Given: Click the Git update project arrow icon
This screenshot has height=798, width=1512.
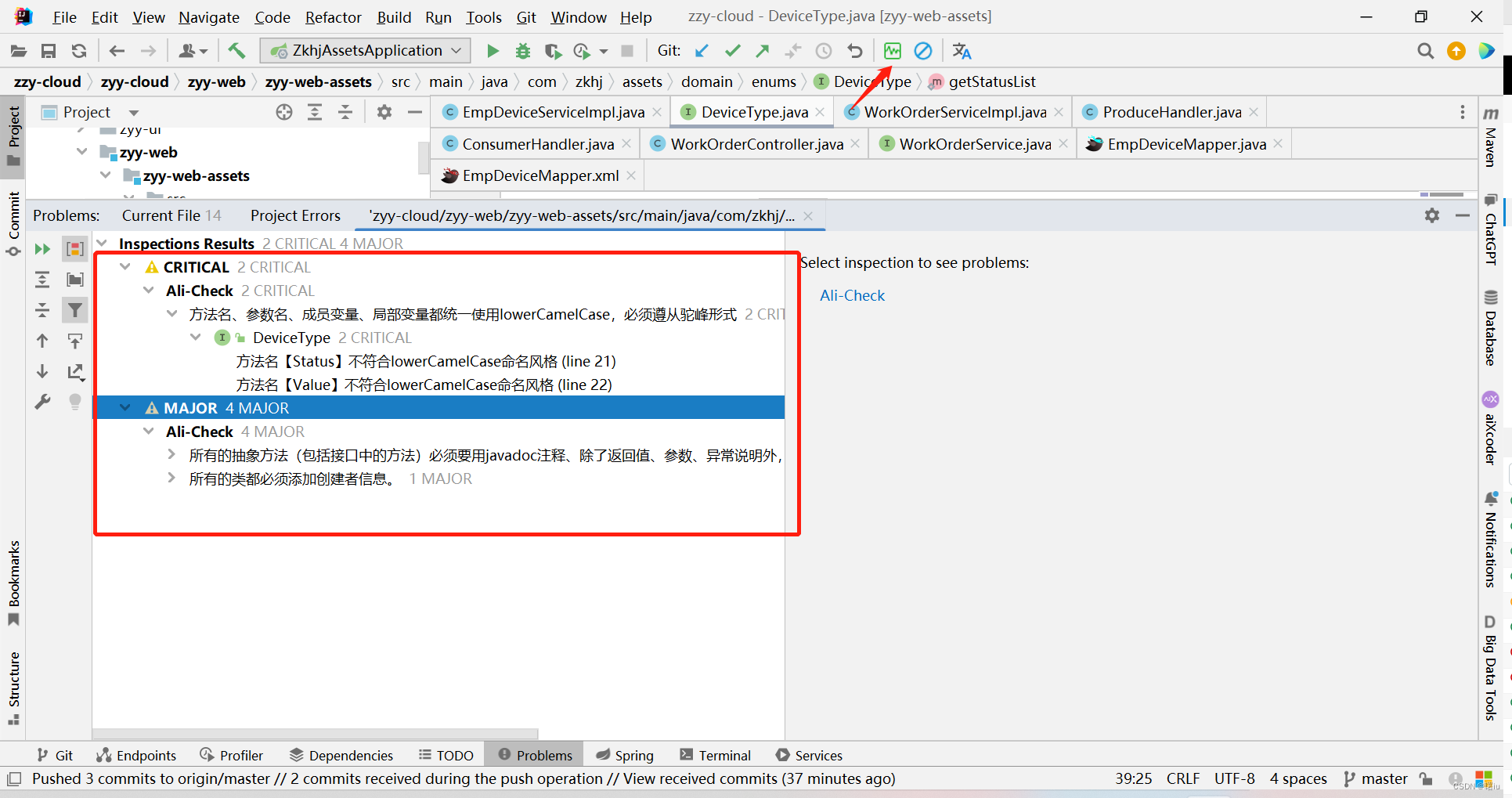Looking at the screenshot, I should (702, 51).
